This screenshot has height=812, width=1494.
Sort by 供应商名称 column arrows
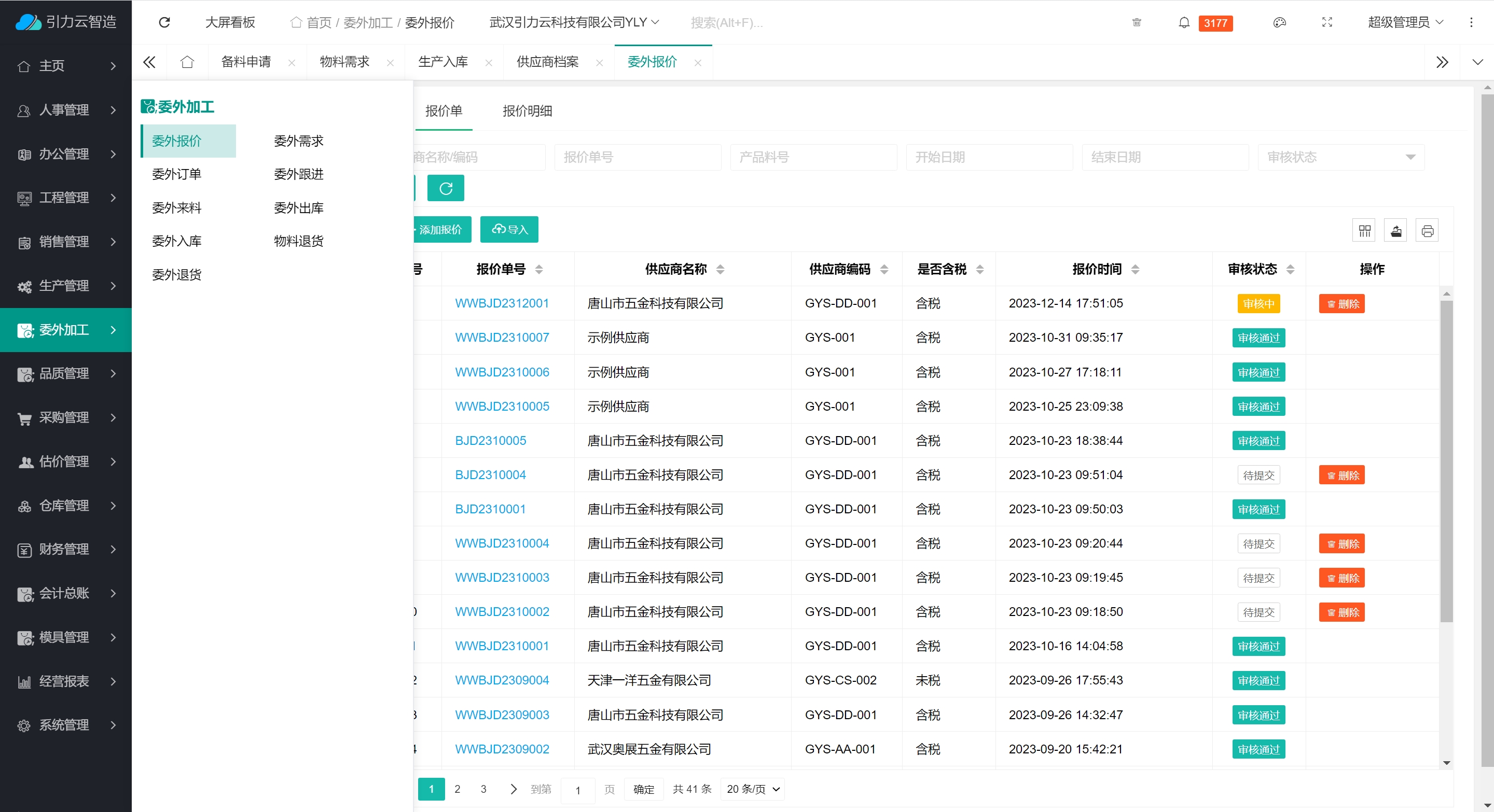point(720,269)
